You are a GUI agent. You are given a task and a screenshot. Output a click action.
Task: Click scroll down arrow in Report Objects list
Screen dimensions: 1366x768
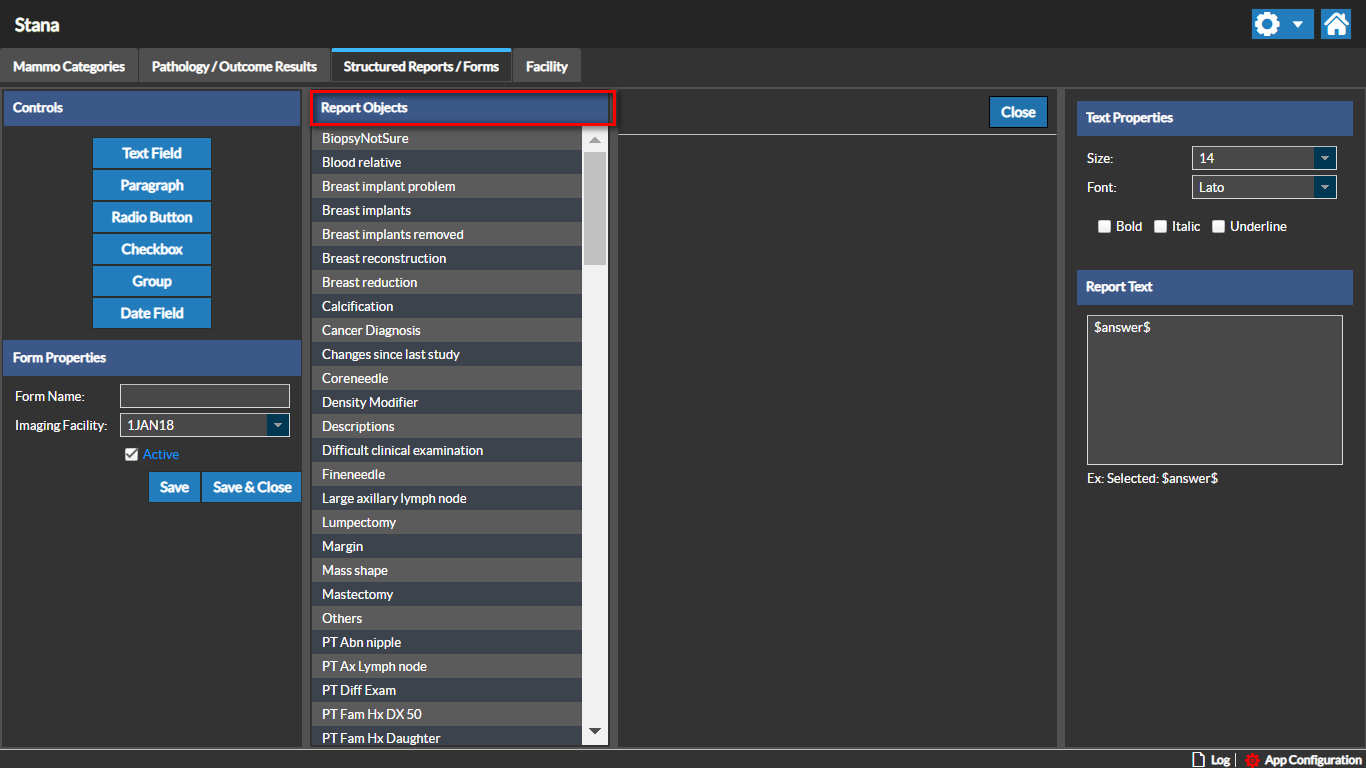595,732
